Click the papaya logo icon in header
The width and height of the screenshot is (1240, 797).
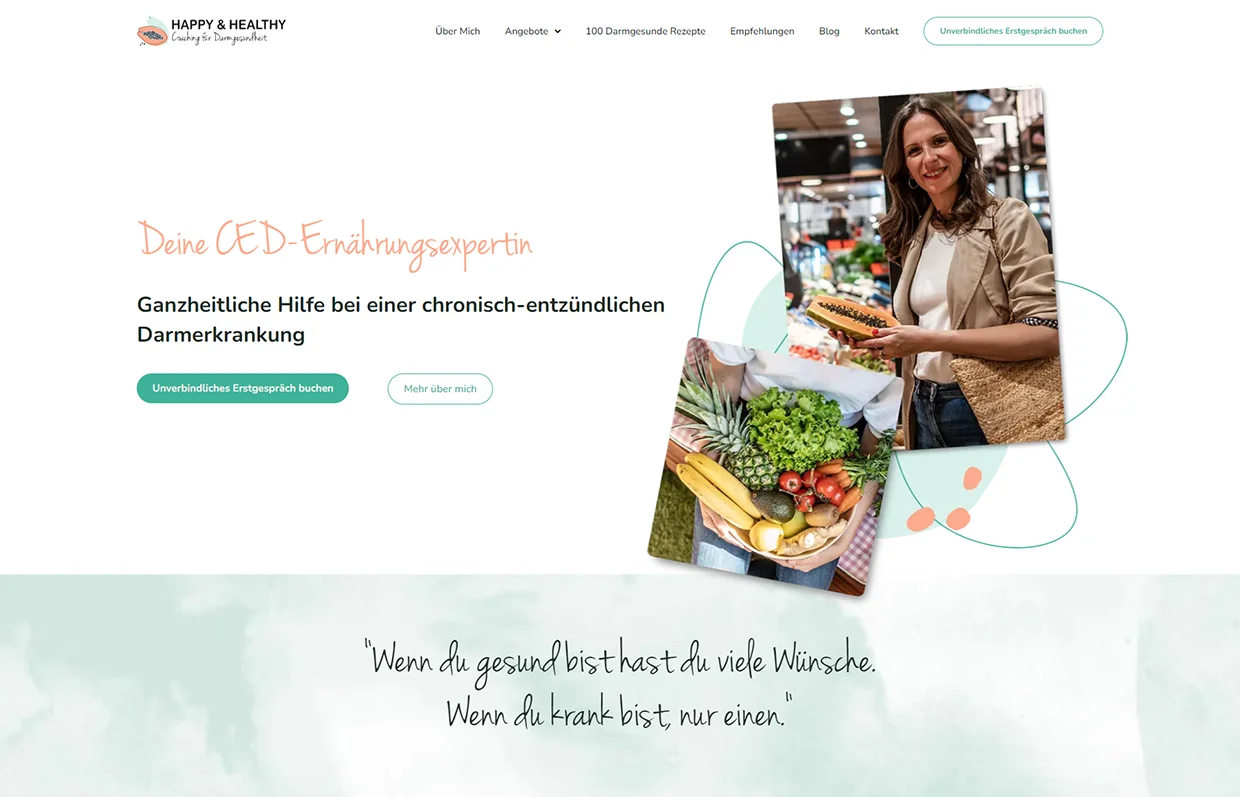152,32
